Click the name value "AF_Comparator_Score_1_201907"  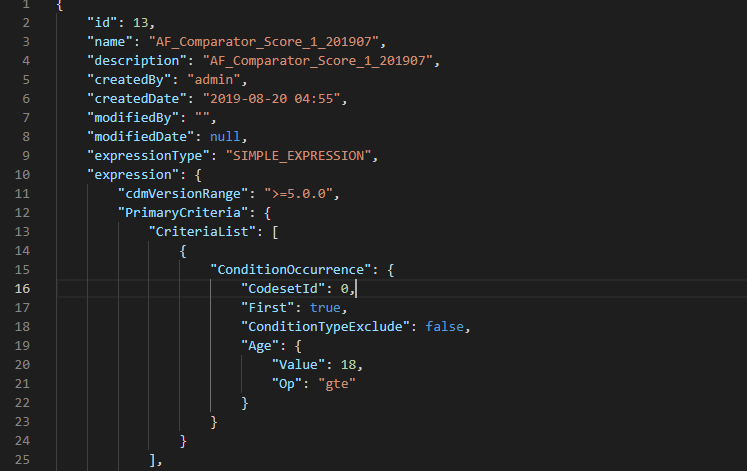[263, 41]
